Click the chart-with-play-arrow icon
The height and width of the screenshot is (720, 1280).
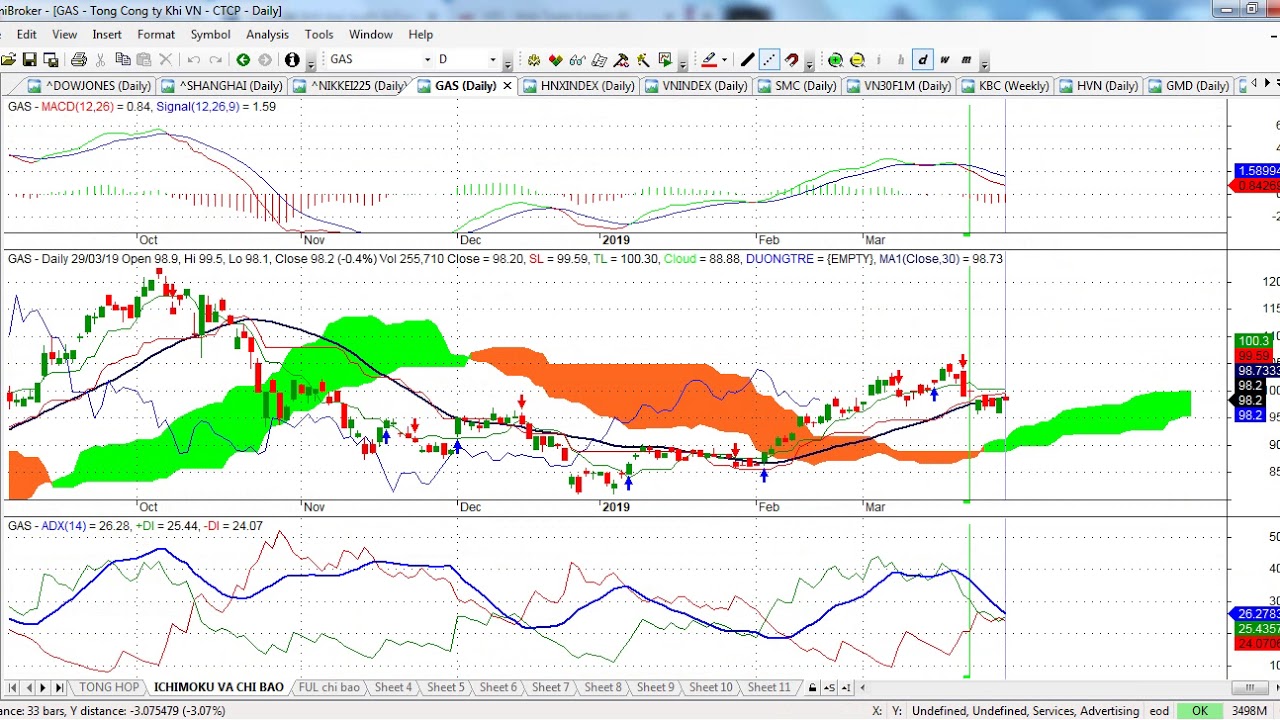665,60
